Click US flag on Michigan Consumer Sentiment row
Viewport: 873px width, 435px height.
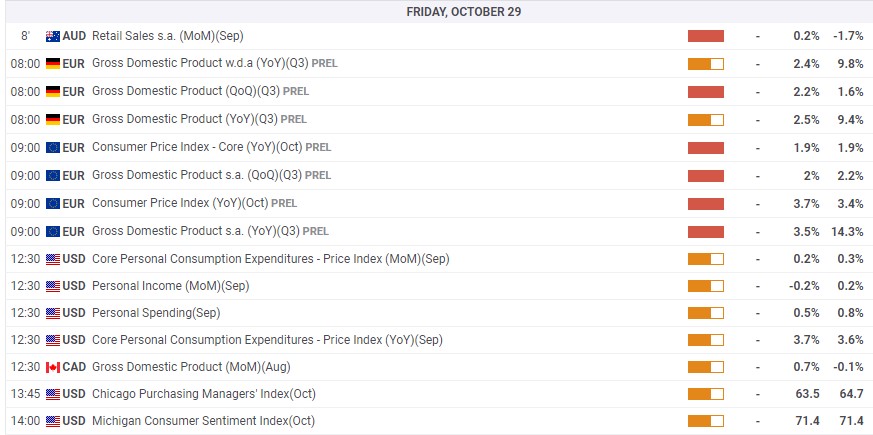coord(53,421)
